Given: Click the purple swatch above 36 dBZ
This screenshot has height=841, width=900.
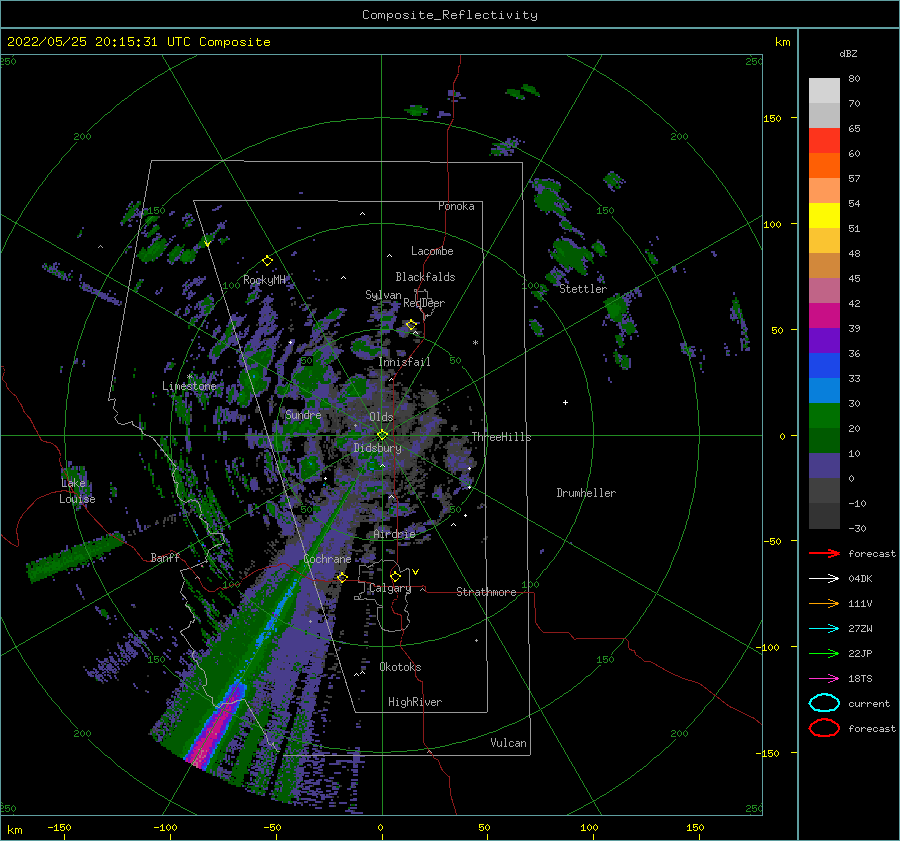Looking at the screenshot, I should click(x=824, y=340).
